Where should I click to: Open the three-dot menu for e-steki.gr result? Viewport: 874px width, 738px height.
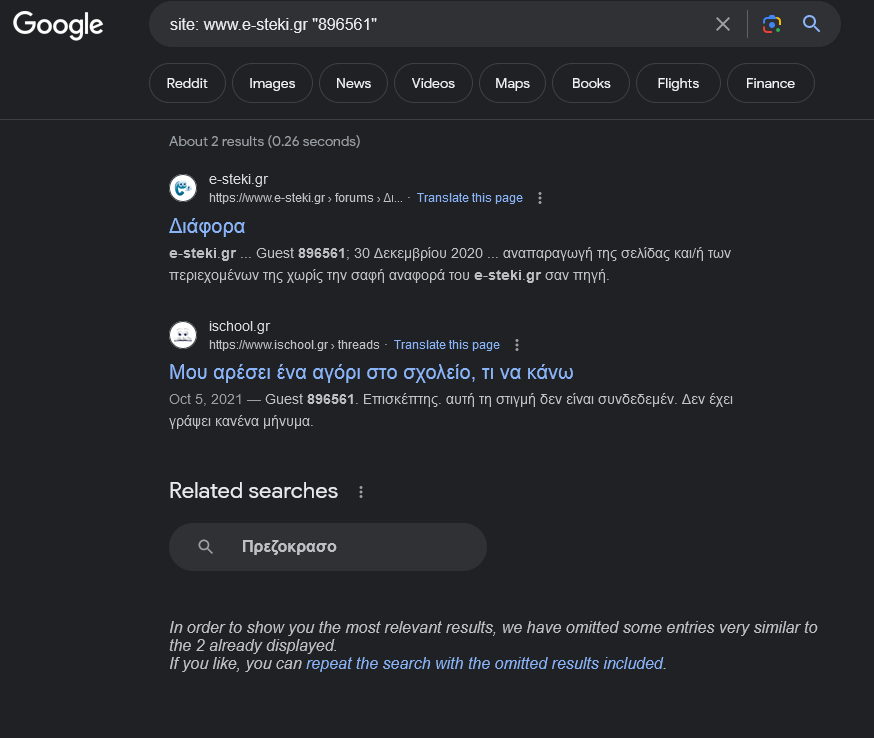540,198
